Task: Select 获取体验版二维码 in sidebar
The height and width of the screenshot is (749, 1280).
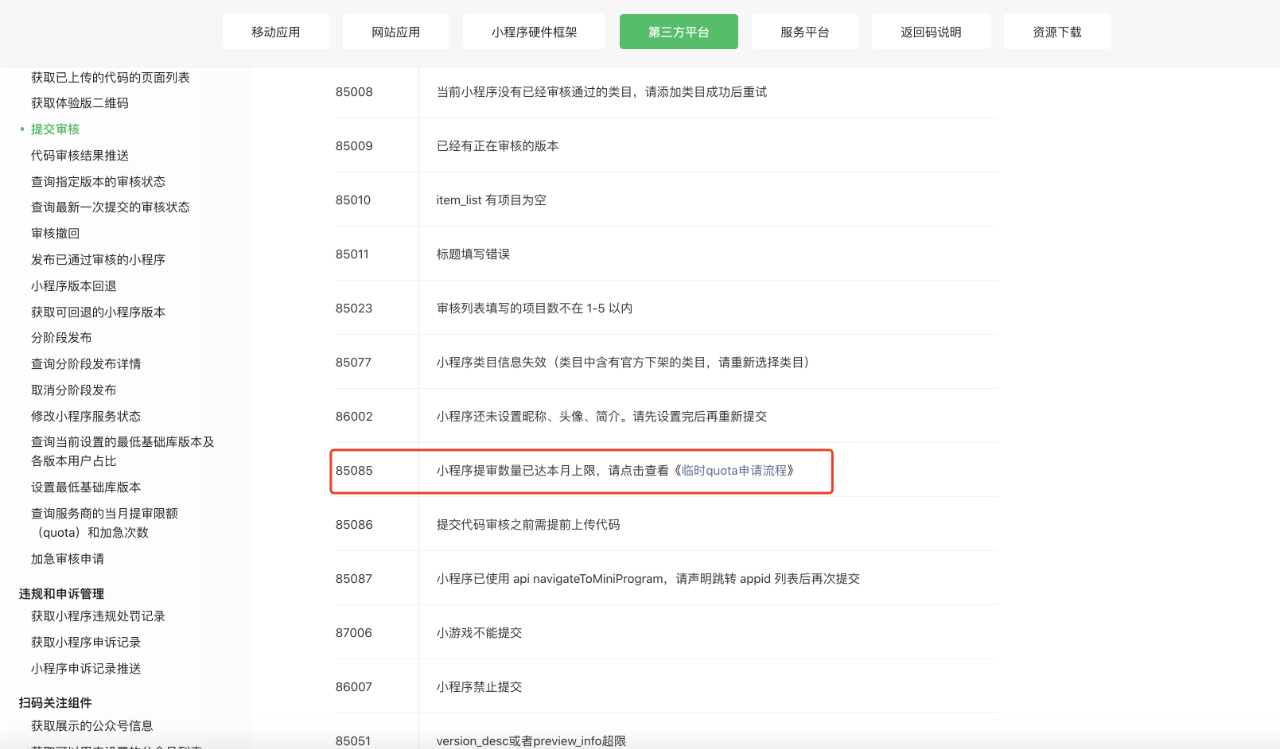Action: [79, 103]
